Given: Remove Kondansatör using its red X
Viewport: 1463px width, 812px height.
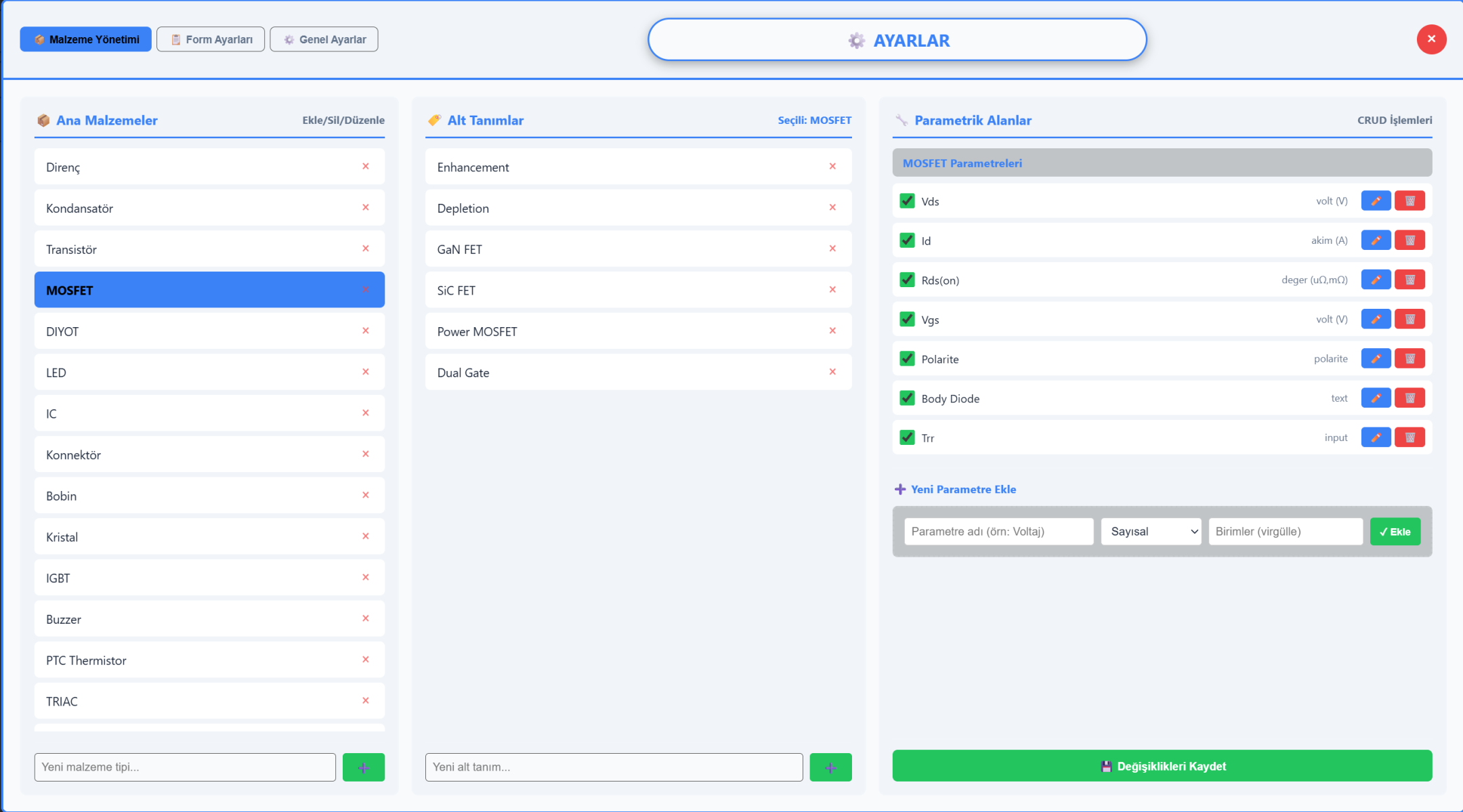Looking at the screenshot, I should [366, 208].
